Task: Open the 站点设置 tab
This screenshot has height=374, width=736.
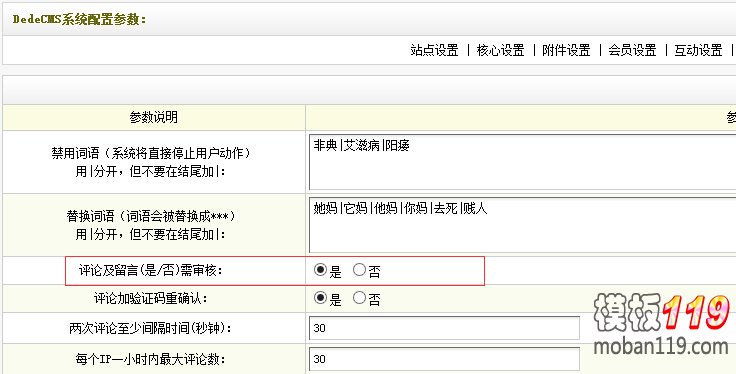Action: point(434,50)
